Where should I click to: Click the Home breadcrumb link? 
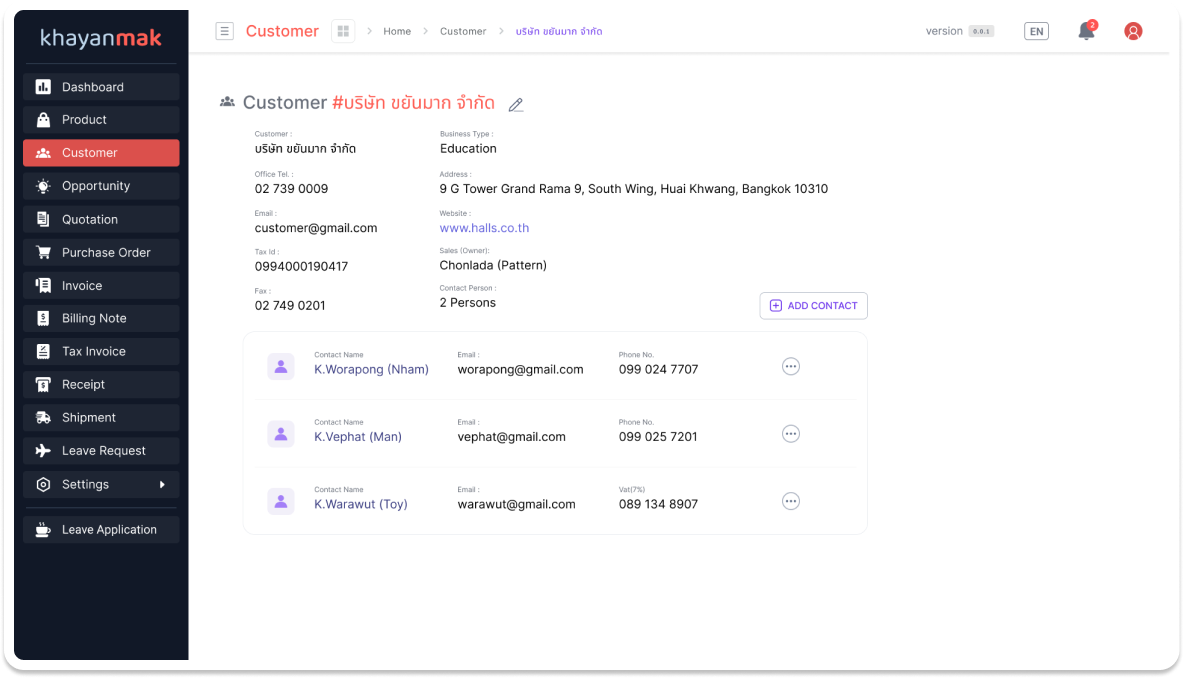397,31
